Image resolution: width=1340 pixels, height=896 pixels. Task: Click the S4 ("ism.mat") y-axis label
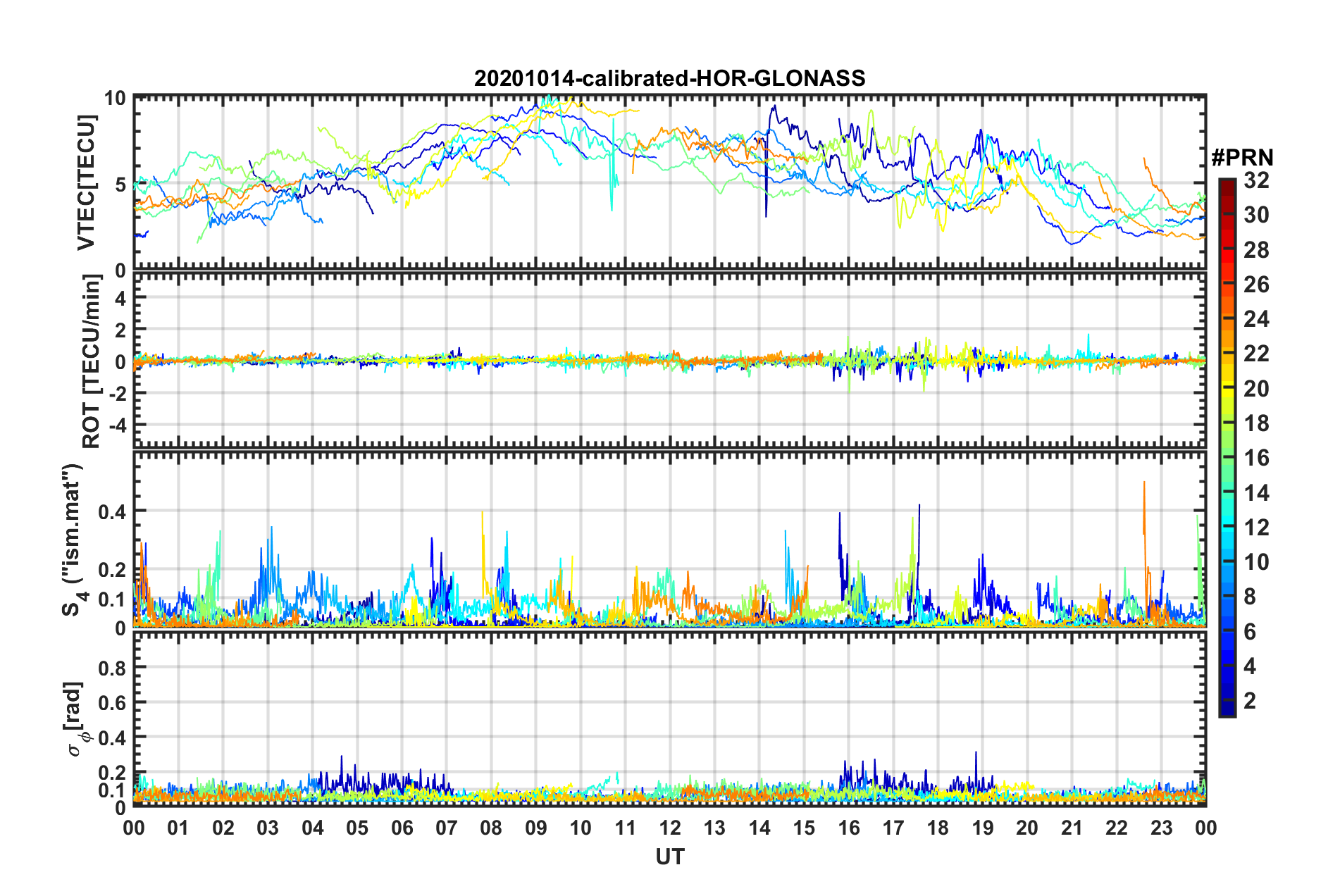point(73,540)
